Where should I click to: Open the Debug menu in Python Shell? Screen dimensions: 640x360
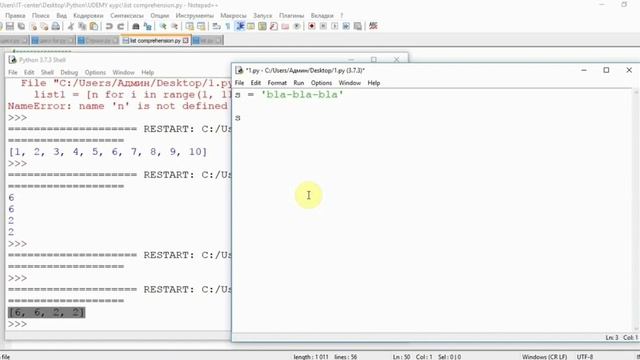[x=69, y=72]
